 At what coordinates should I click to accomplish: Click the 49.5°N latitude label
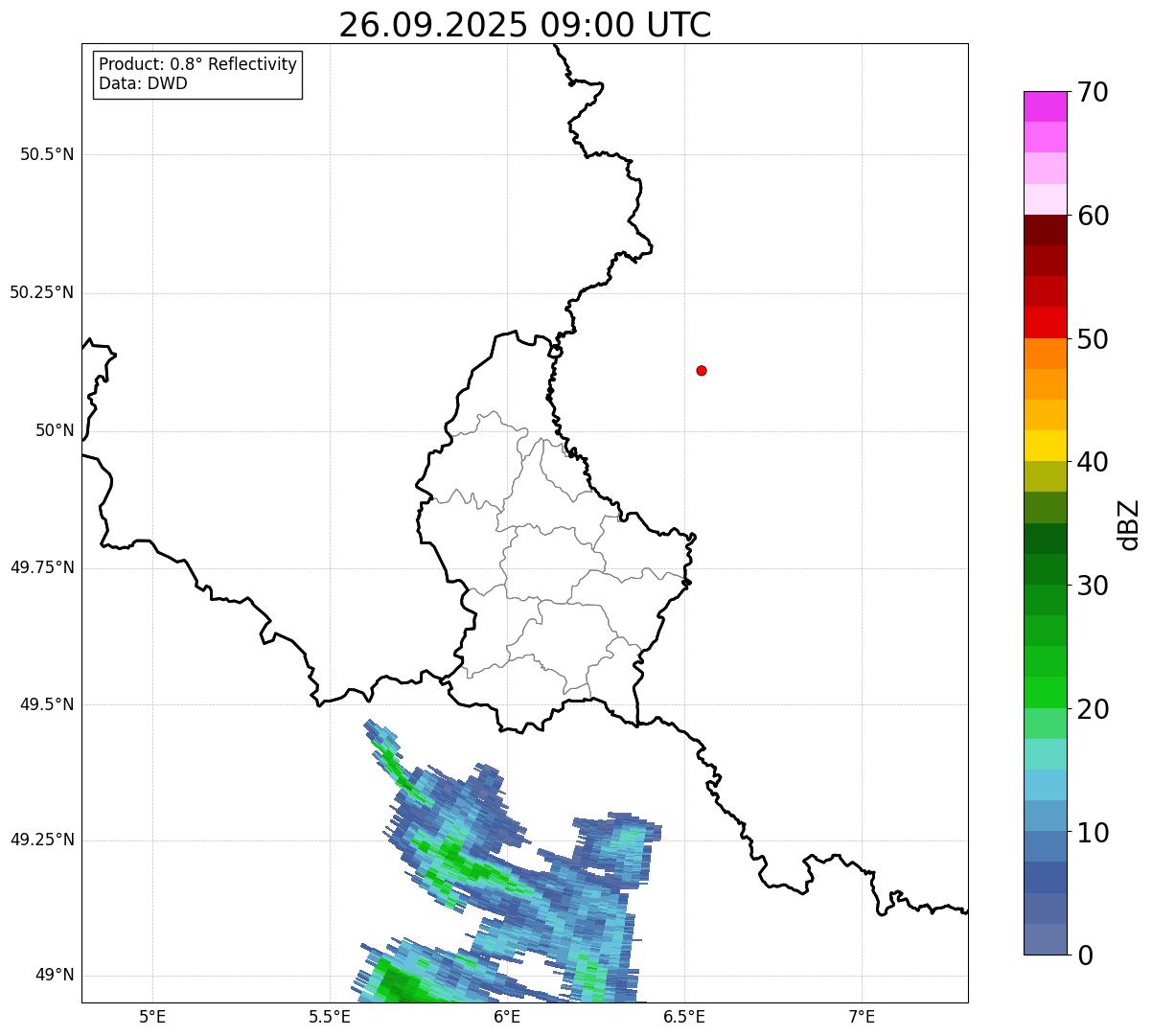click(x=47, y=704)
